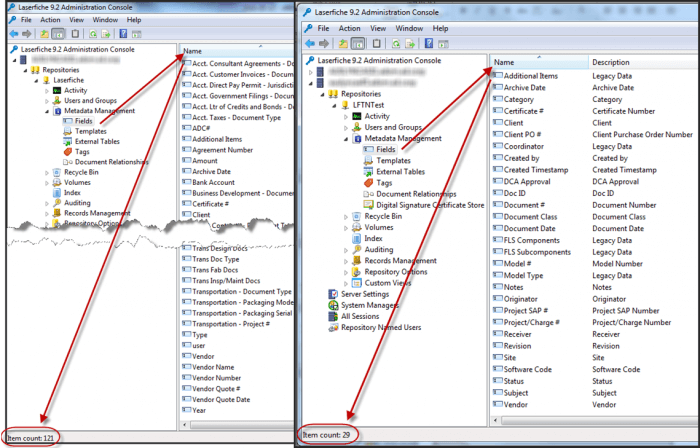Click horizontal scrollbar in right window list

pyautogui.click(x=600, y=421)
